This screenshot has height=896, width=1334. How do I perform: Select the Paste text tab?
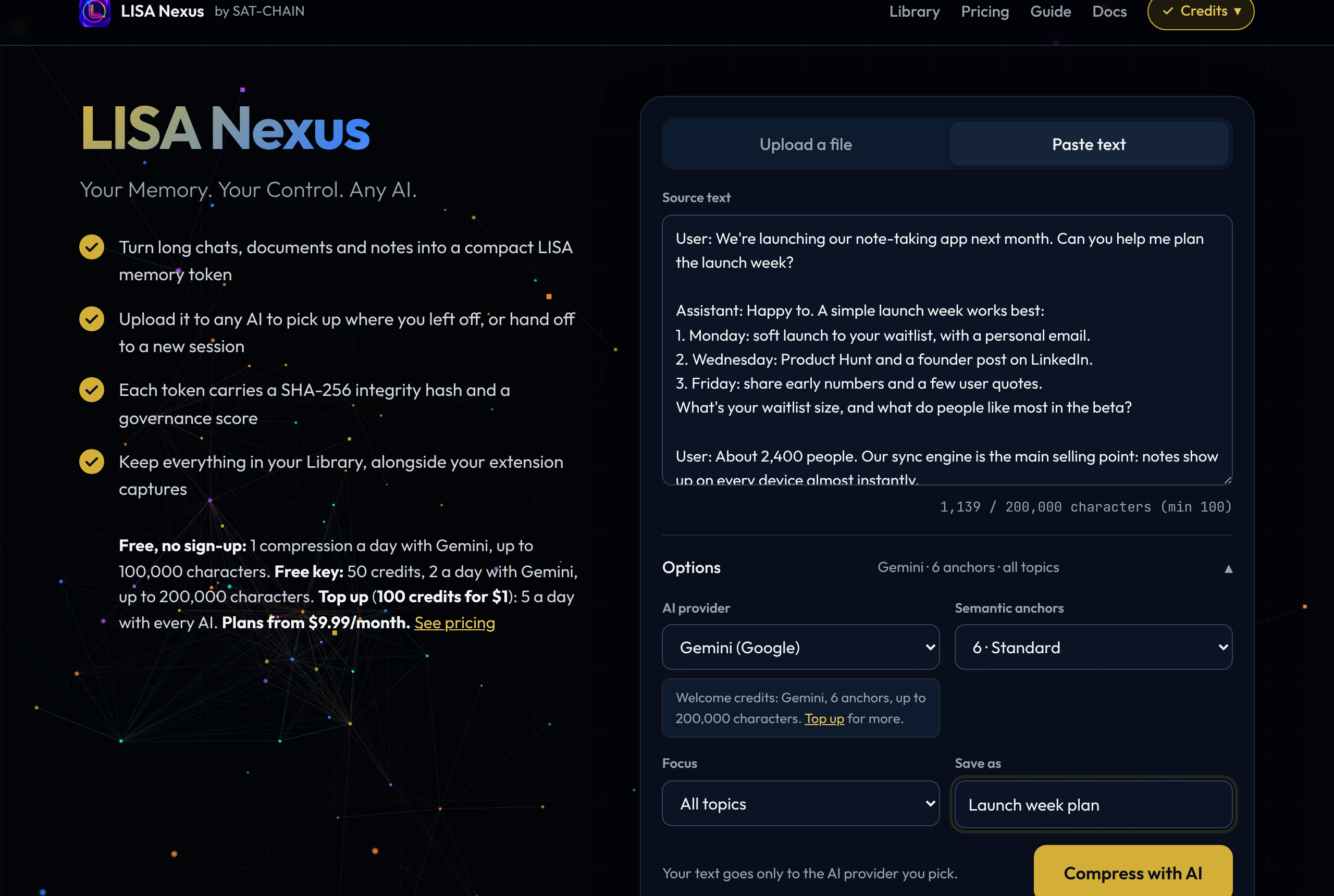coord(1089,144)
